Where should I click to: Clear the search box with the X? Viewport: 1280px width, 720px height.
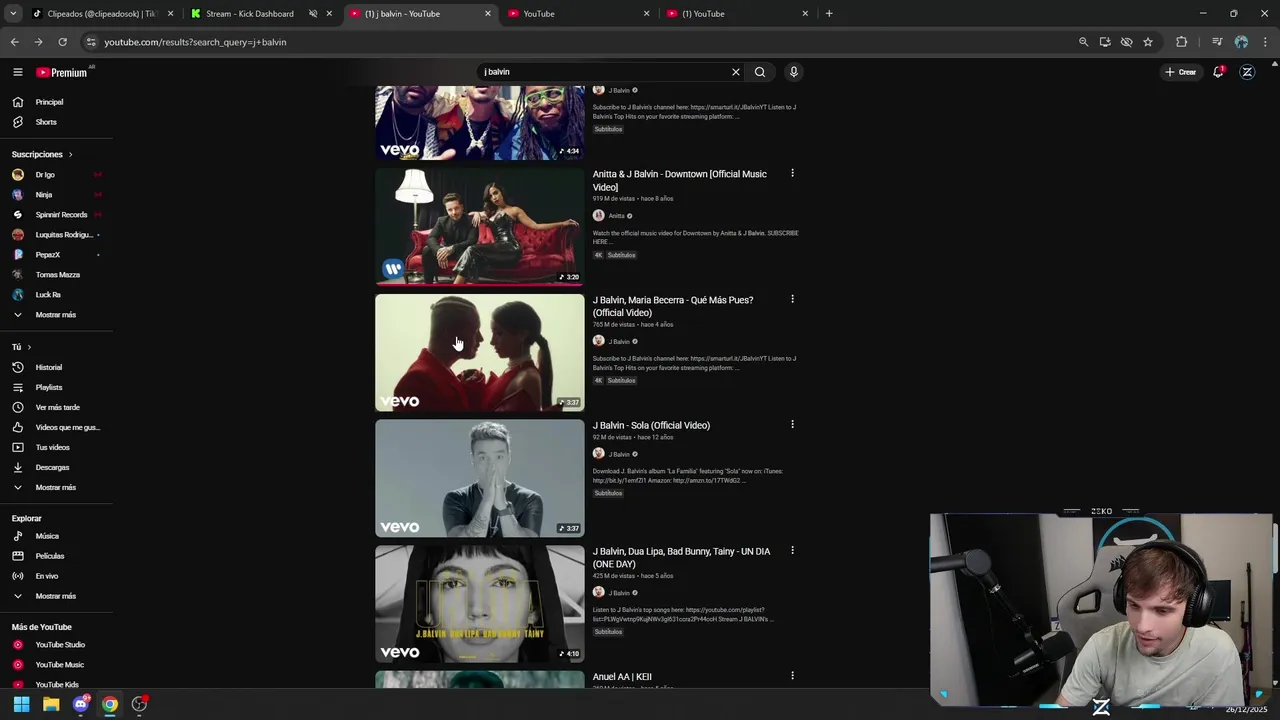tap(736, 72)
